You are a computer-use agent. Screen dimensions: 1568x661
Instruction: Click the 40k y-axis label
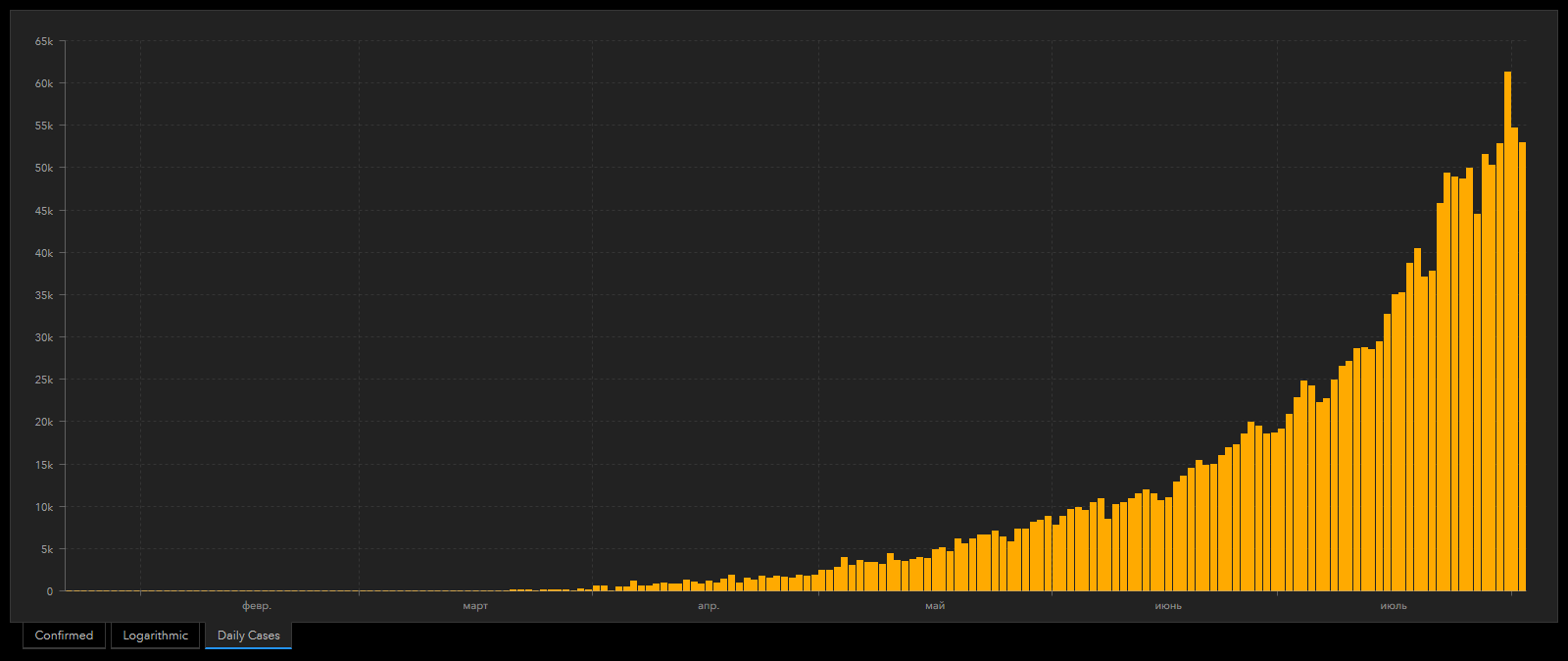click(x=44, y=253)
